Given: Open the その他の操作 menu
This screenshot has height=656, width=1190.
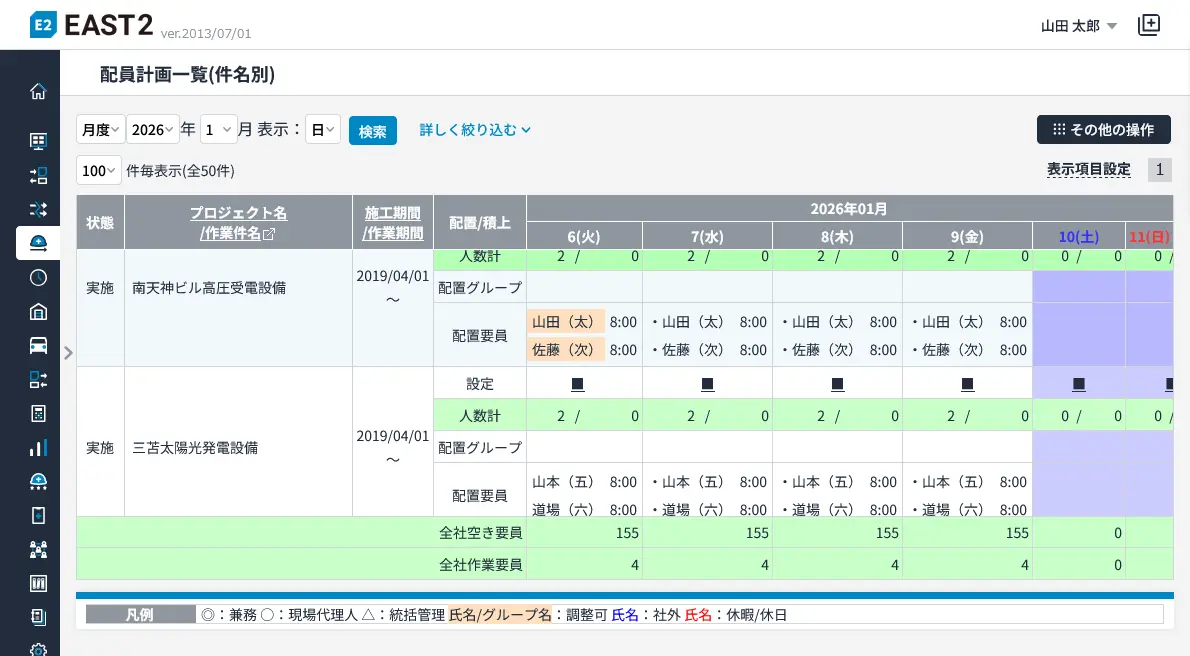Looking at the screenshot, I should tap(1103, 130).
